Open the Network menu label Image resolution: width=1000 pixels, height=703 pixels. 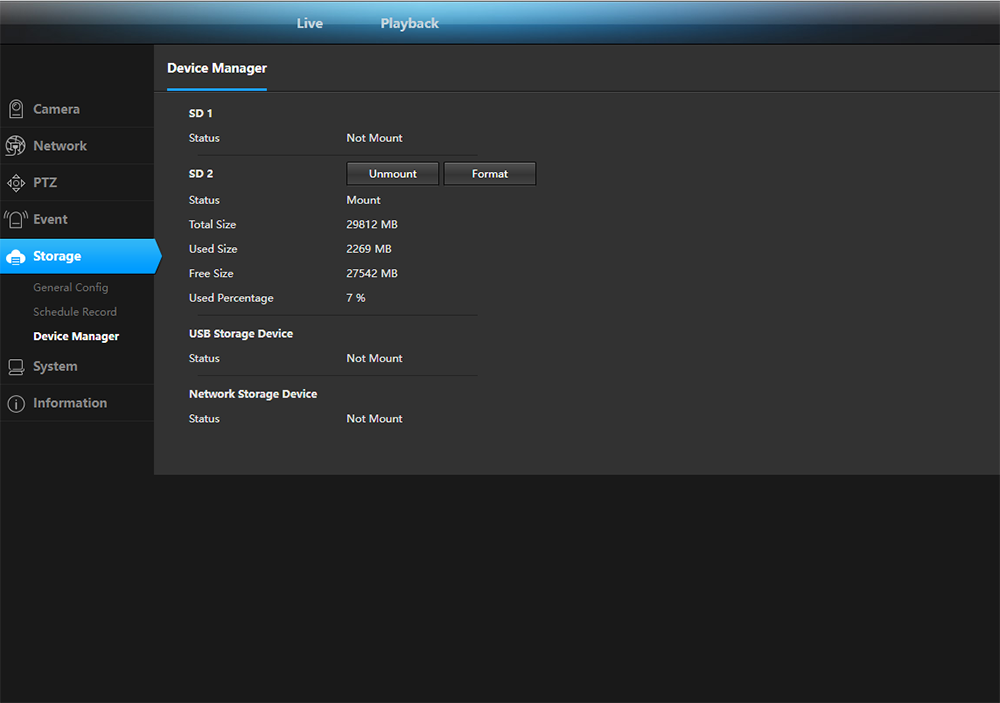pos(60,146)
